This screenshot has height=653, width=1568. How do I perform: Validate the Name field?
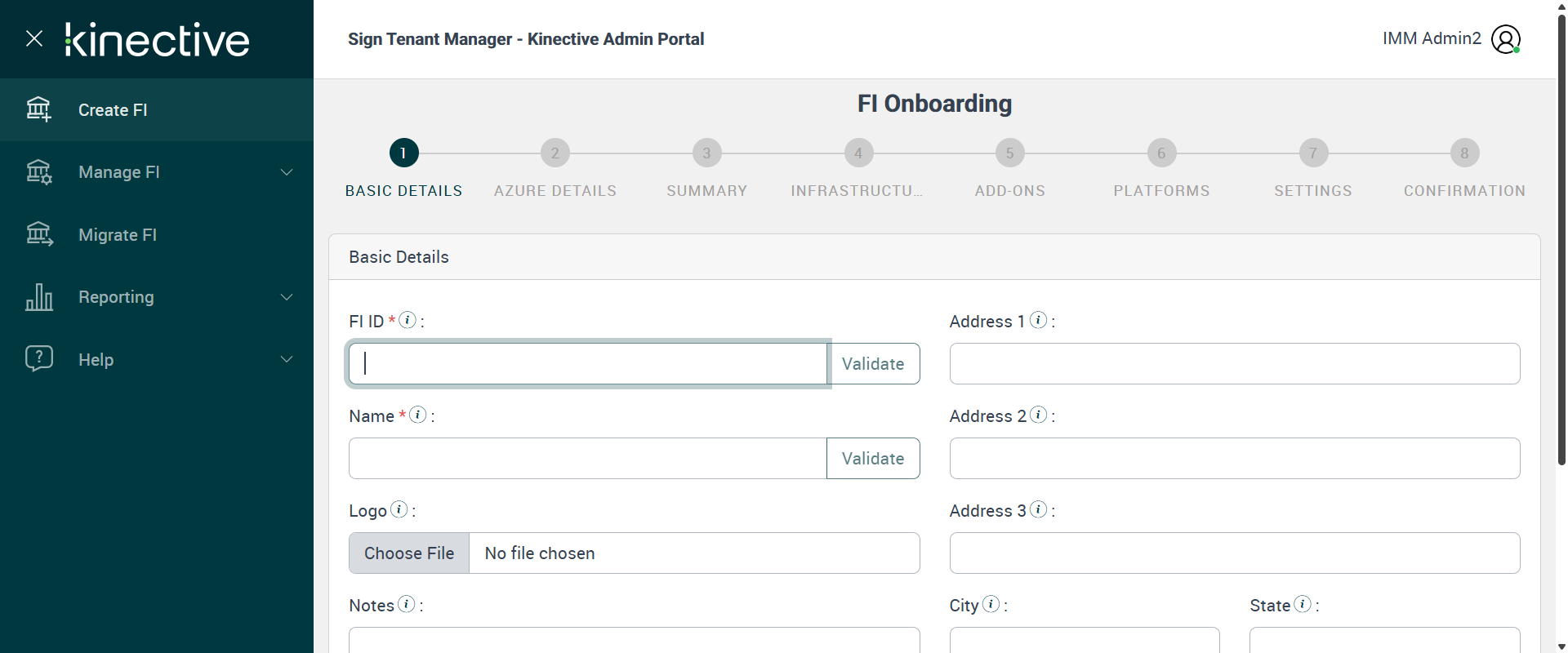coord(873,459)
